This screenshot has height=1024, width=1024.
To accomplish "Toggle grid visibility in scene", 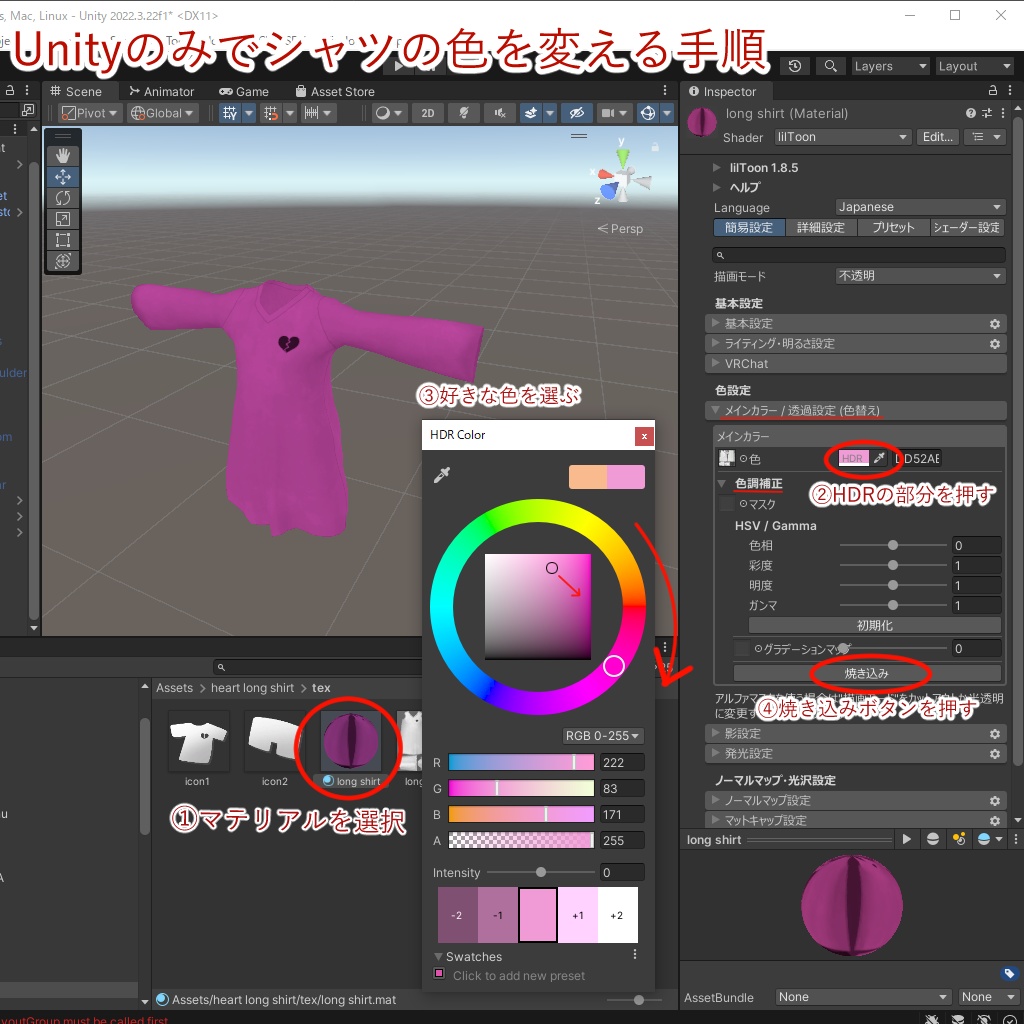I will pos(230,113).
